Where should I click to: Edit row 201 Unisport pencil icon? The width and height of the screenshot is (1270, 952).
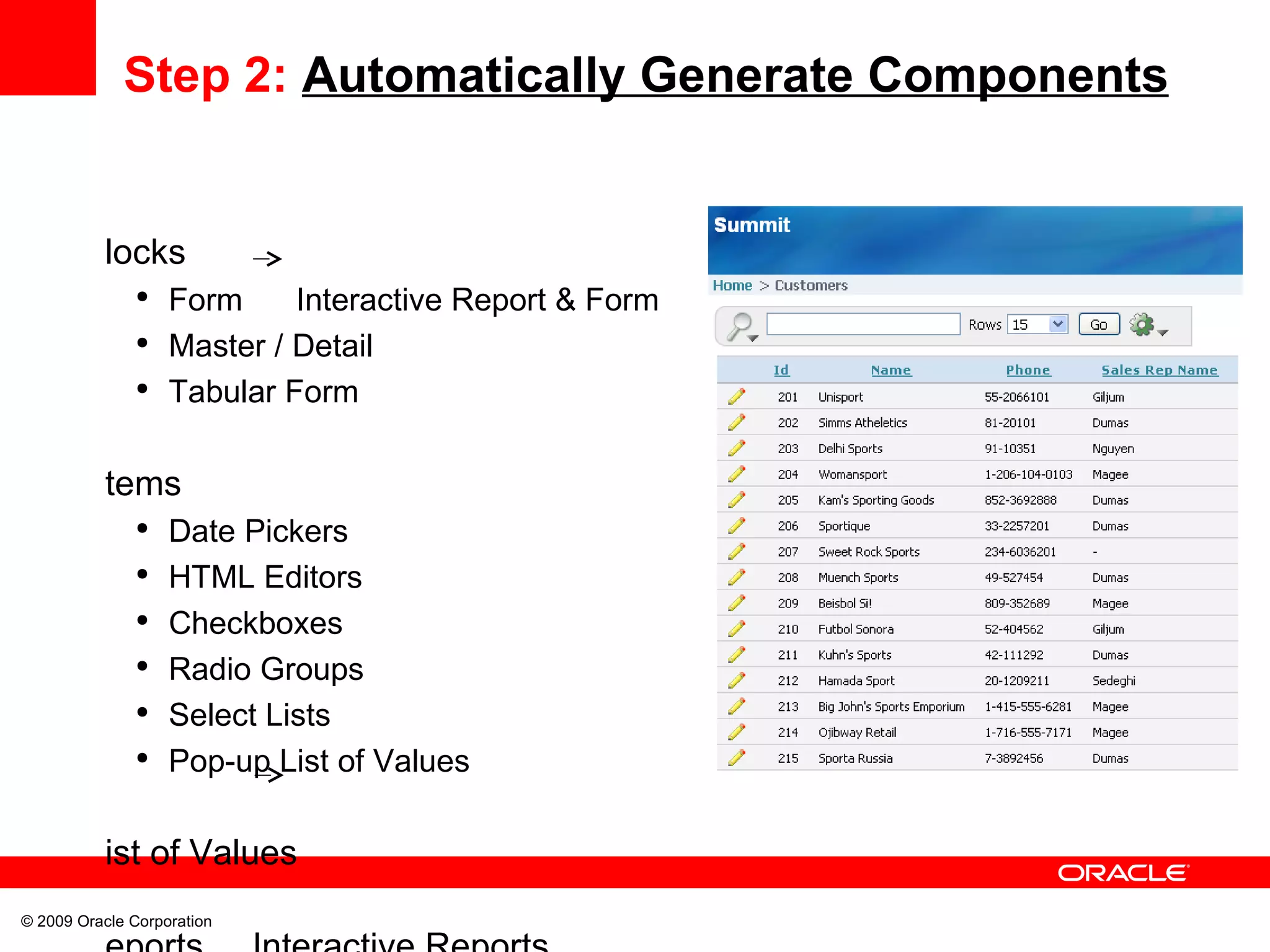click(x=737, y=397)
